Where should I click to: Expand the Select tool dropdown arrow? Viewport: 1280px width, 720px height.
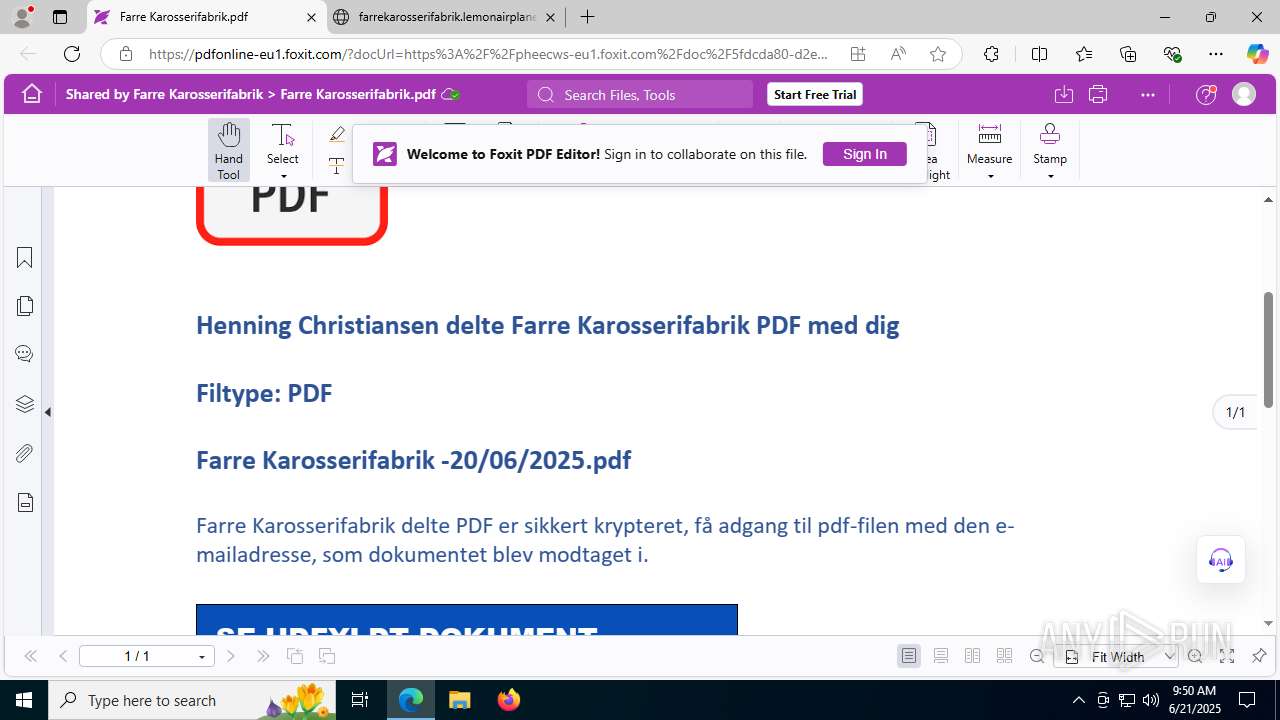click(283, 177)
